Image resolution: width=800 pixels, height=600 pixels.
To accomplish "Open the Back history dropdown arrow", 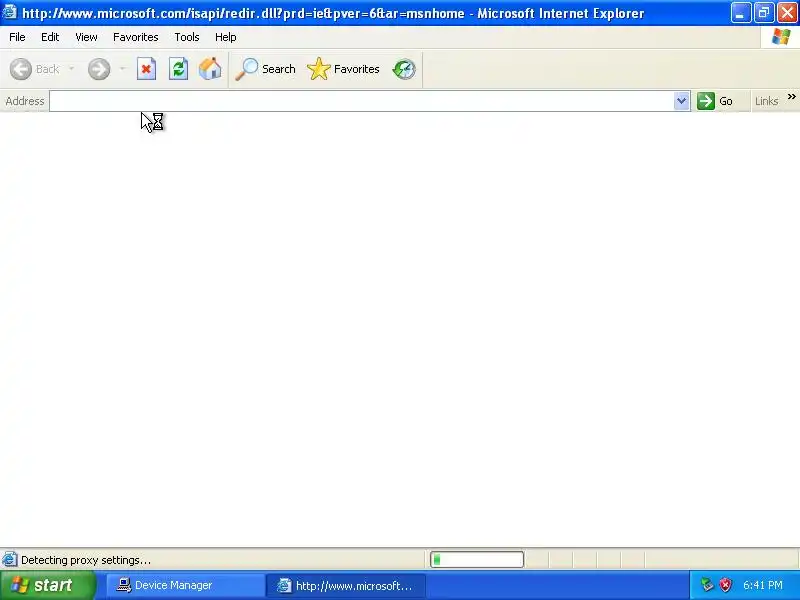I will pos(71,69).
